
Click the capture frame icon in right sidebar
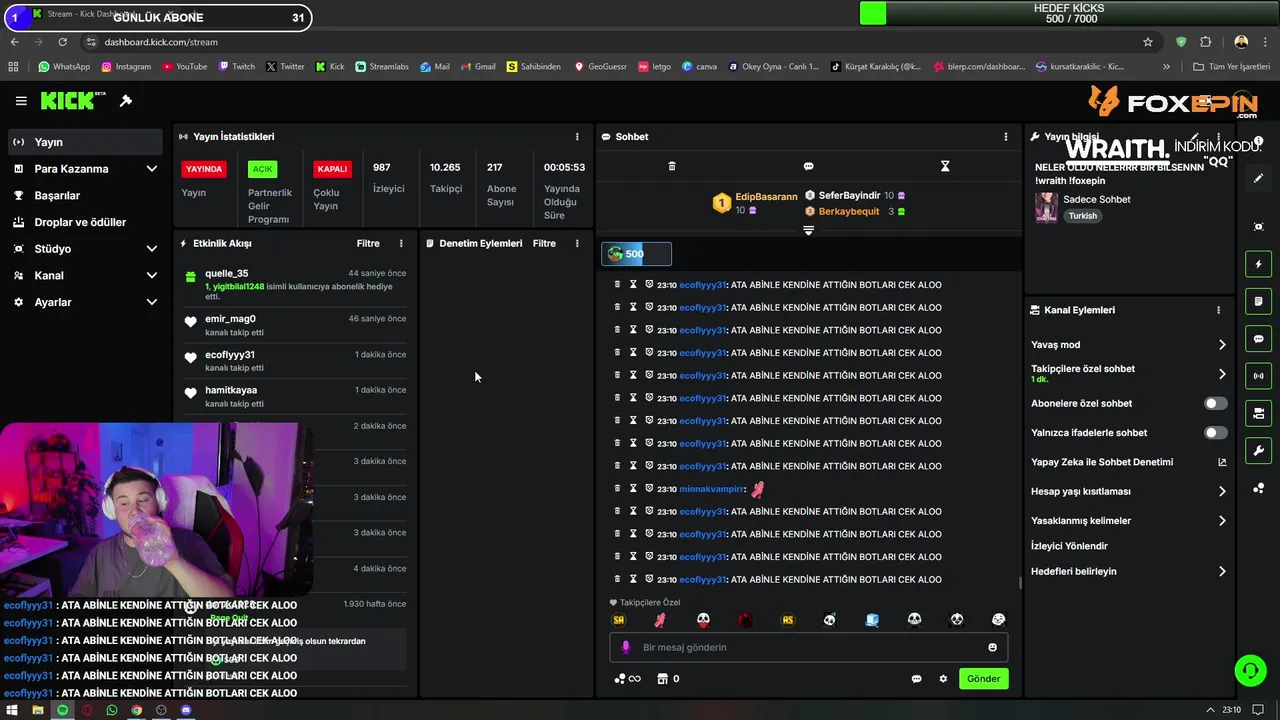1259,227
